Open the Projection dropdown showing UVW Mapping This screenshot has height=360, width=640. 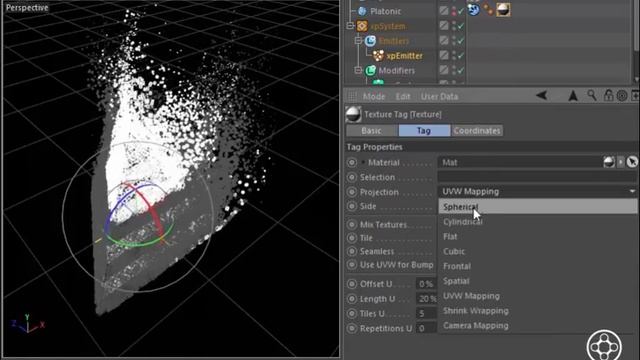[x=538, y=191]
